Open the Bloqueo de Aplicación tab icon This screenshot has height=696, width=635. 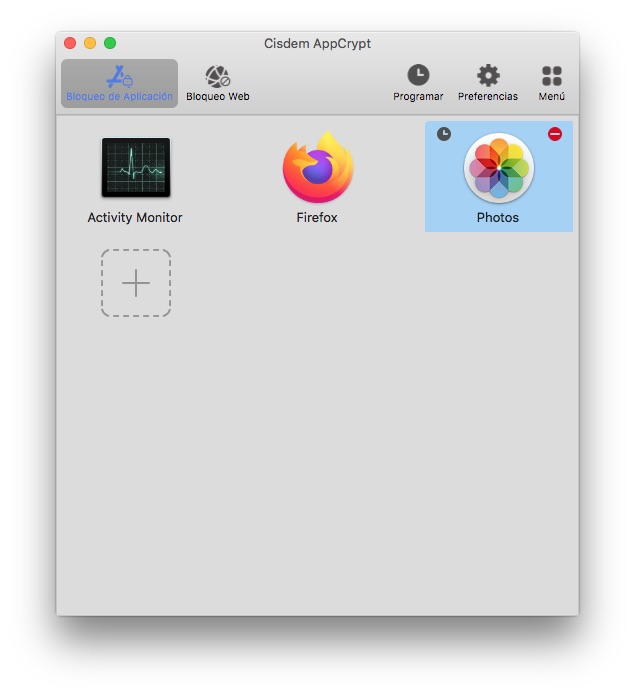(x=120, y=76)
